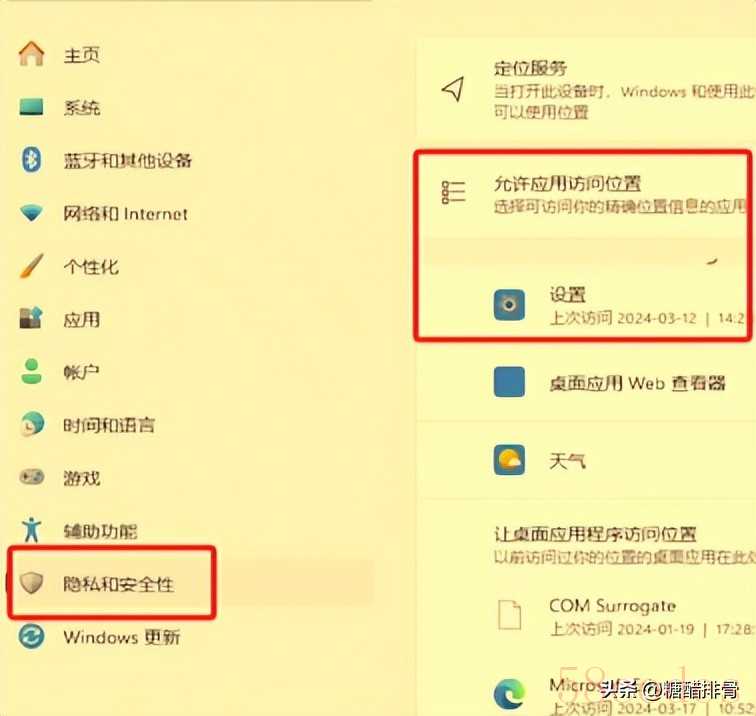Click the location services arrow icon
The width and height of the screenshot is (756, 716).
tap(453, 89)
